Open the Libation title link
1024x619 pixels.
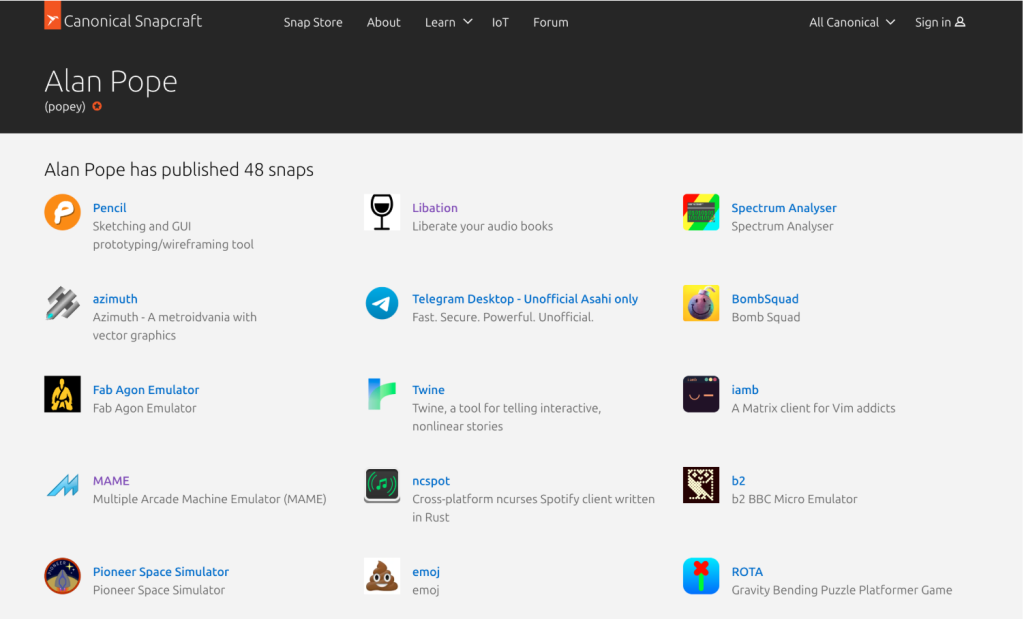435,208
